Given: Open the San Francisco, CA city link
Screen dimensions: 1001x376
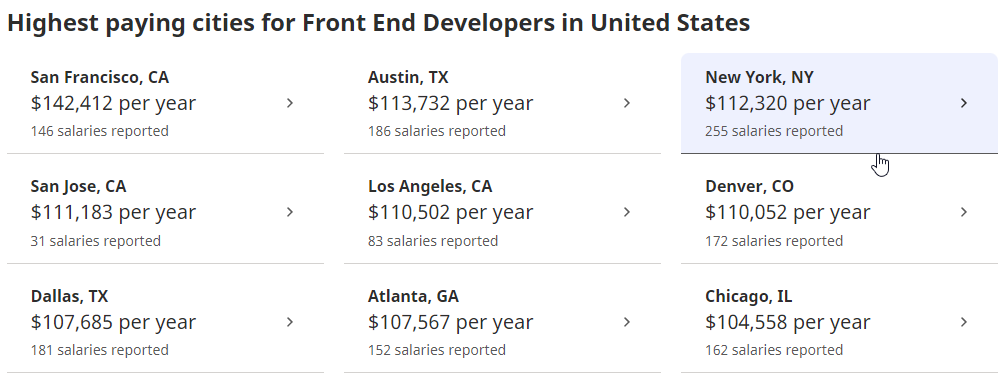Looking at the screenshot, I should click(x=100, y=77).
